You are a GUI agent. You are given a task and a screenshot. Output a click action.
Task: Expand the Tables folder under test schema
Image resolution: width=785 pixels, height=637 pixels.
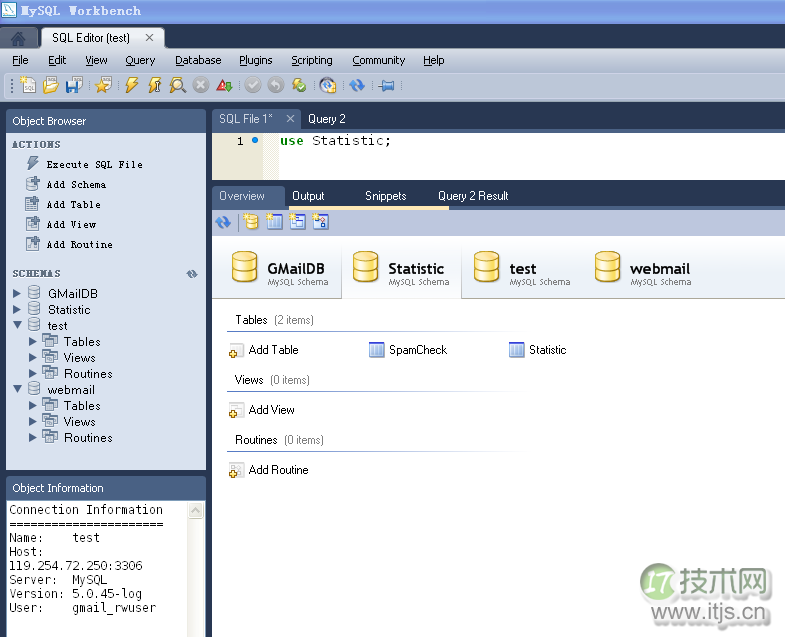tap(33, 342)
